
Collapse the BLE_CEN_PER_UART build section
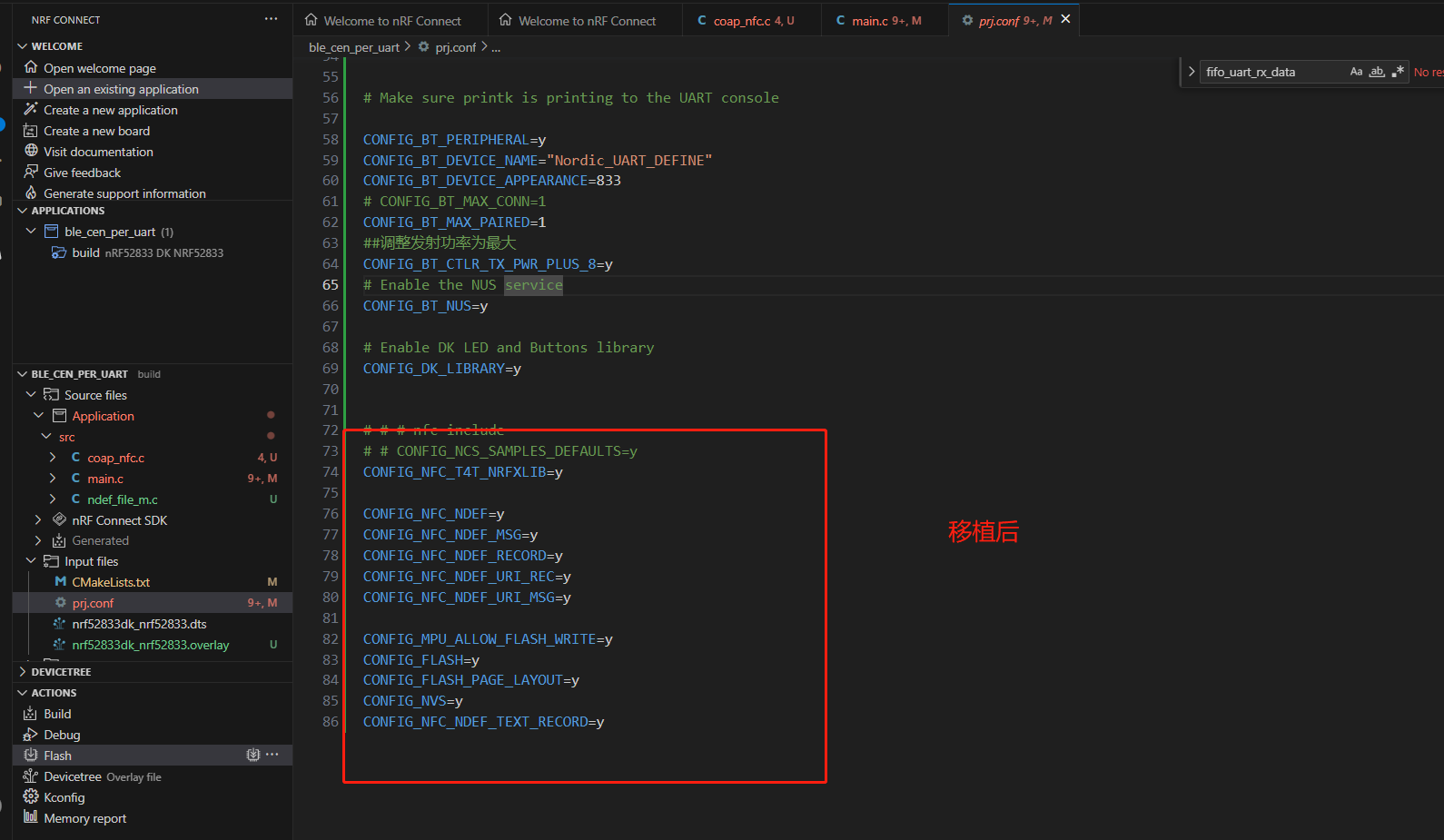(x=23, y=374)
